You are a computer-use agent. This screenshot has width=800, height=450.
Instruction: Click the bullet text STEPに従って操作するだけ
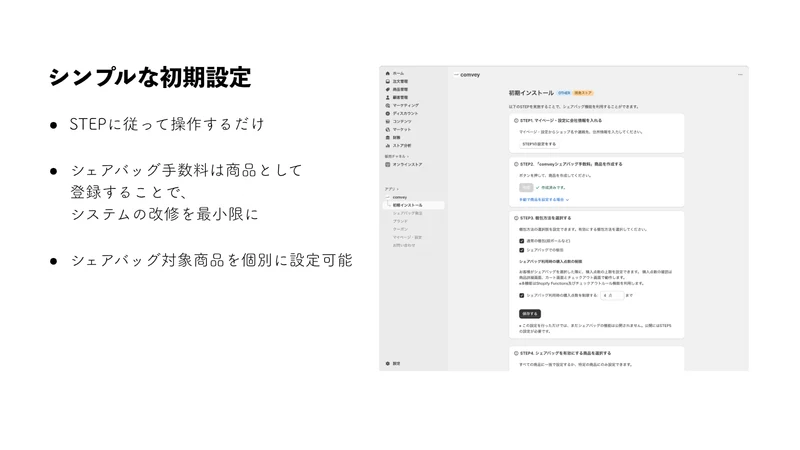167,124
